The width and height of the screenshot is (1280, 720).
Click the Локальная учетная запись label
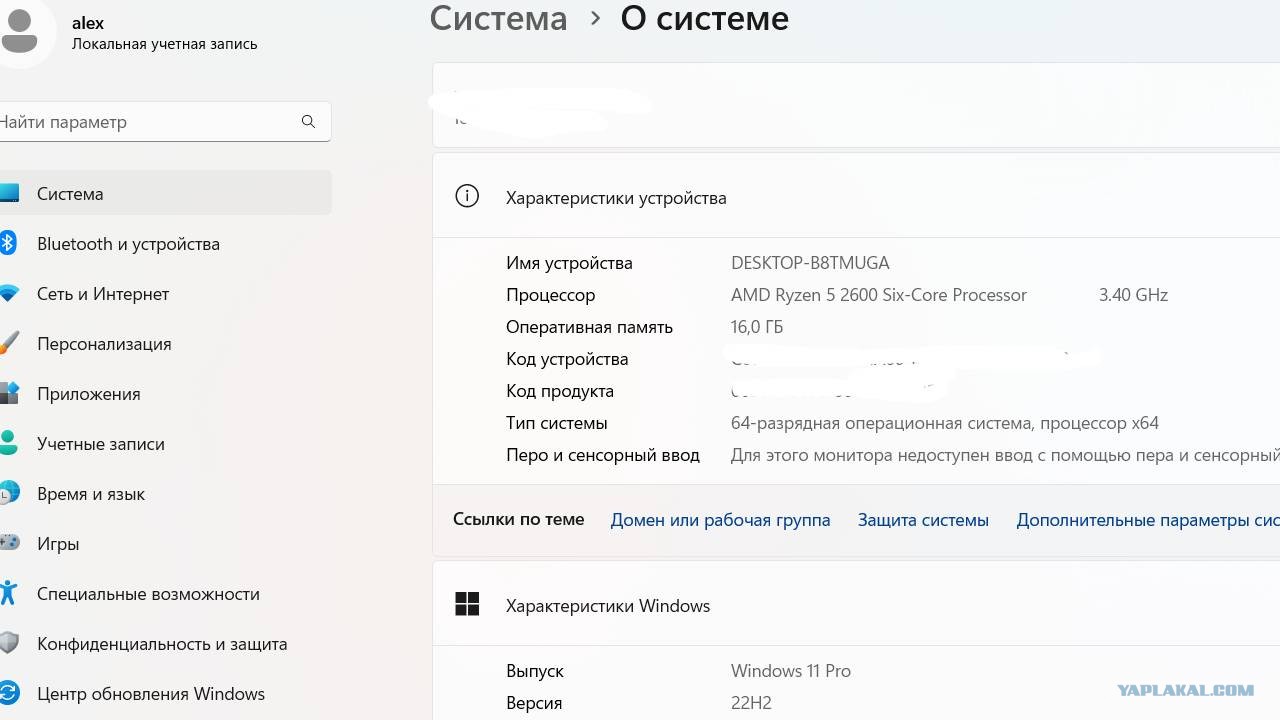pyautogui.click(x=165, y=44)
